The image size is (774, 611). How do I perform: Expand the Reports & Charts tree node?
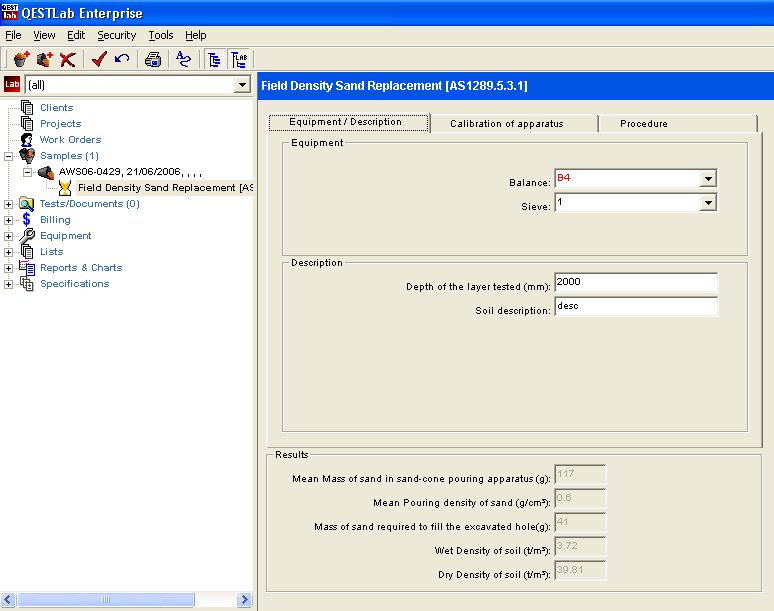pos(9,268)
